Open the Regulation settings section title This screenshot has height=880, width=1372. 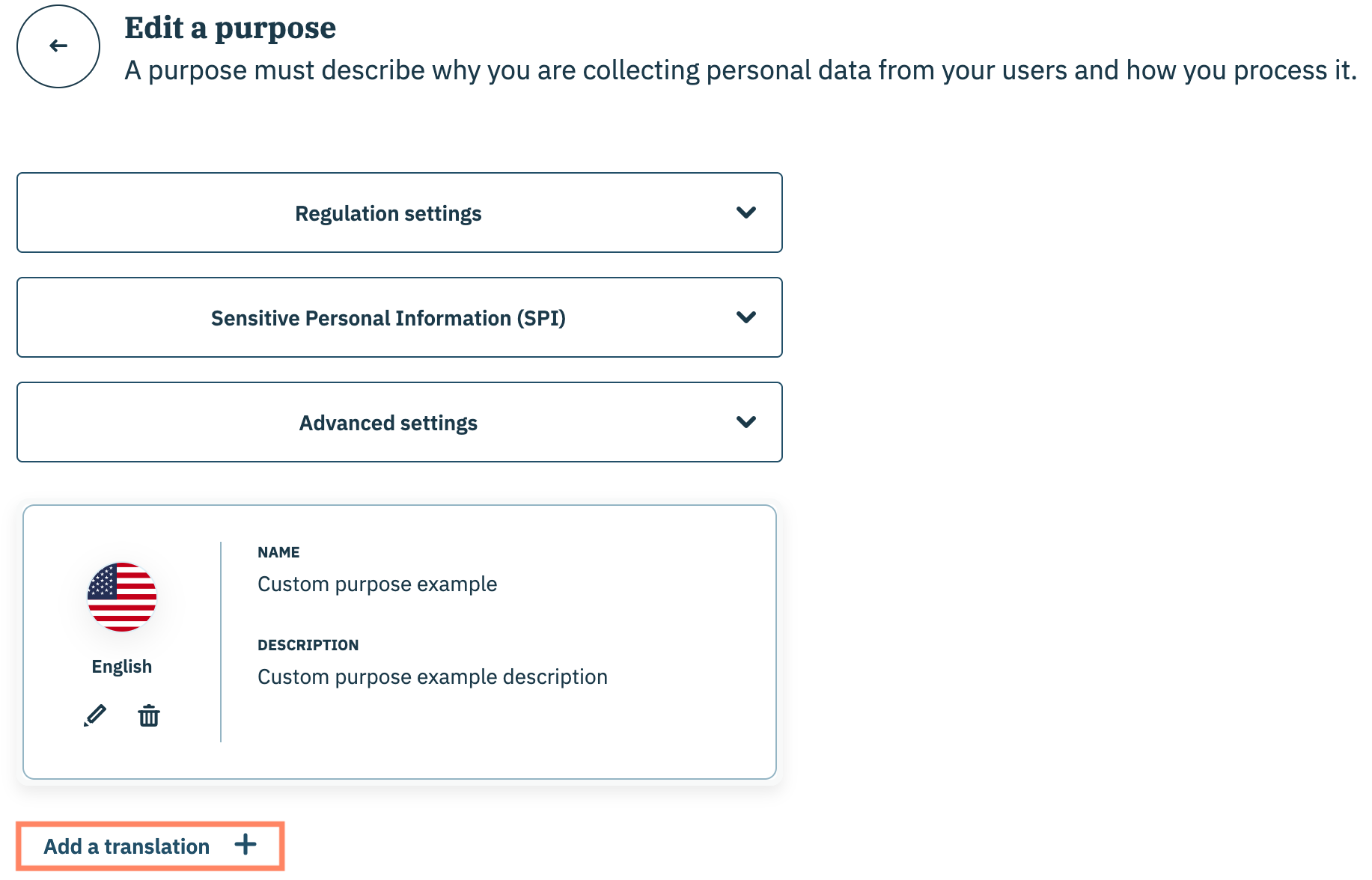(x=388, y=214)
